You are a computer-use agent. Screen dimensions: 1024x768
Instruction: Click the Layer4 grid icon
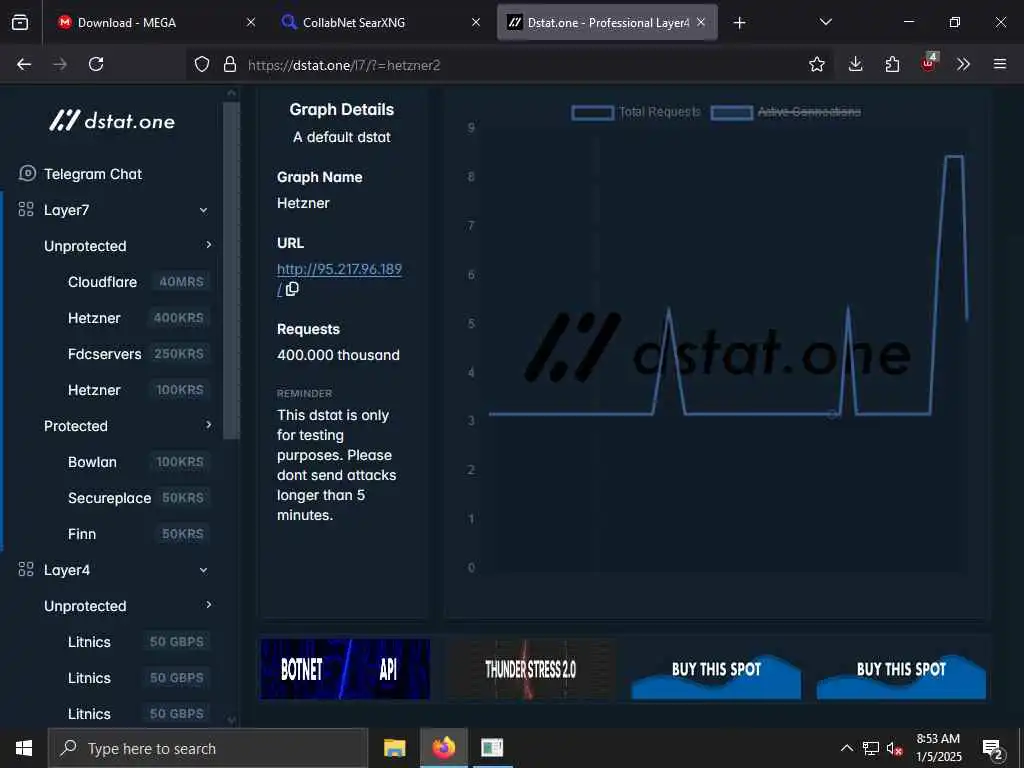point(26,569)
